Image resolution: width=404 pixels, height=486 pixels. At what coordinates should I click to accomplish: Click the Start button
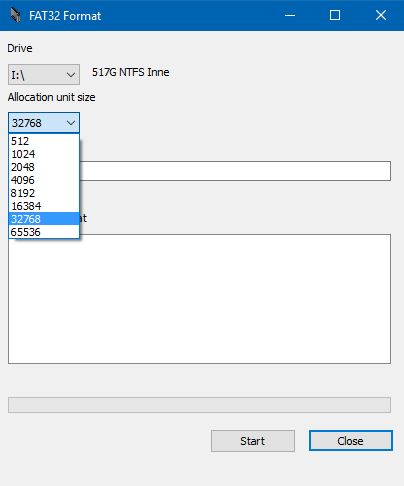(253, 441)
